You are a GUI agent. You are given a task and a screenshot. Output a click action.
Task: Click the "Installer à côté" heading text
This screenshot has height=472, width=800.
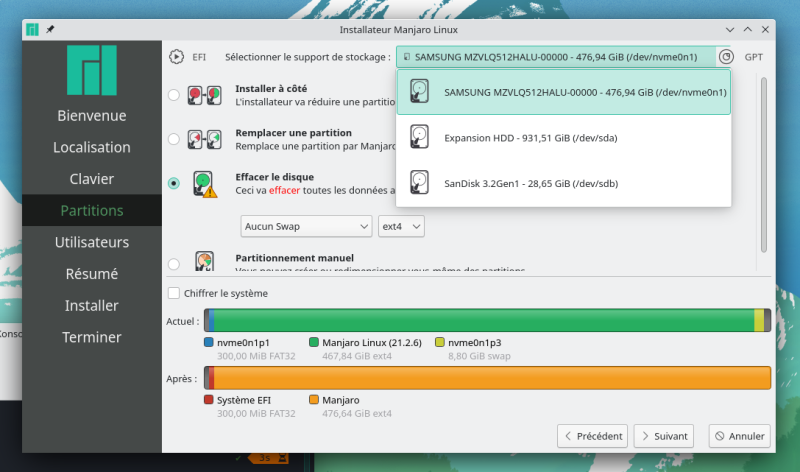tap(271, 88)
